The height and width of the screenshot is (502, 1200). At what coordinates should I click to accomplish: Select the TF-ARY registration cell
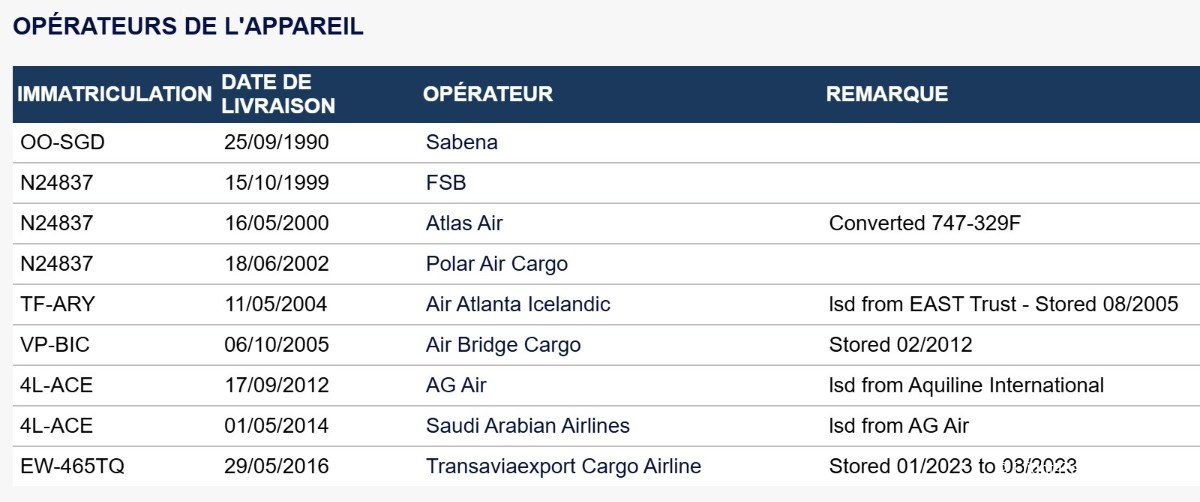pyautogui.click(x=58, y=304)
